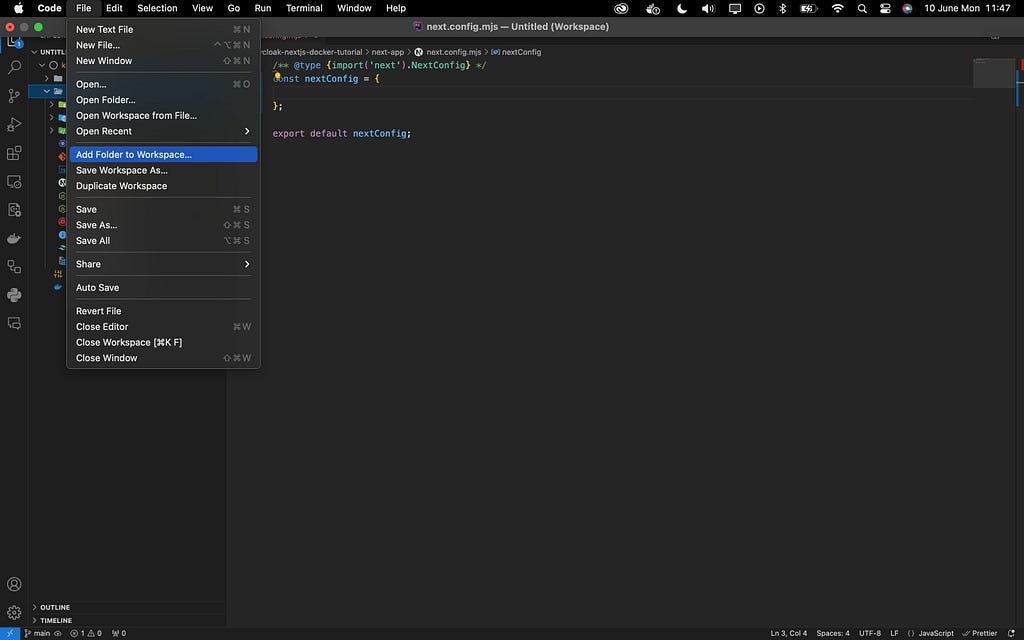
Task: Choose New Window menu item
Action: coord(163,61)
